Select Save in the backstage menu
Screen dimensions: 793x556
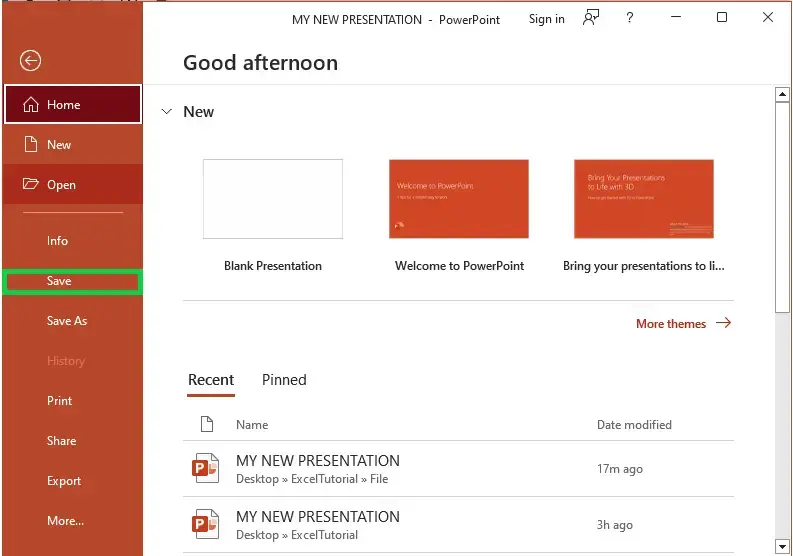pyautogui.click(x=73, y=281)
